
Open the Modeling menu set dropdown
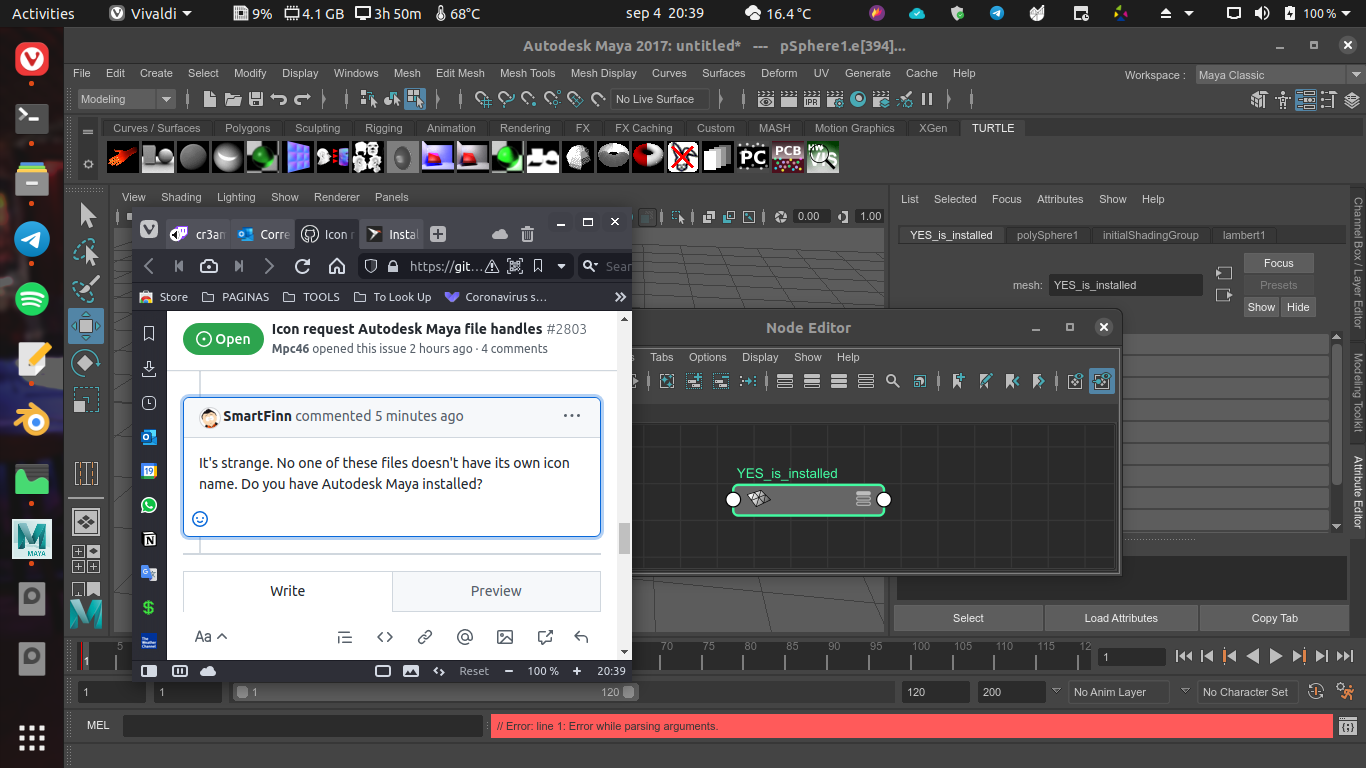125,98
